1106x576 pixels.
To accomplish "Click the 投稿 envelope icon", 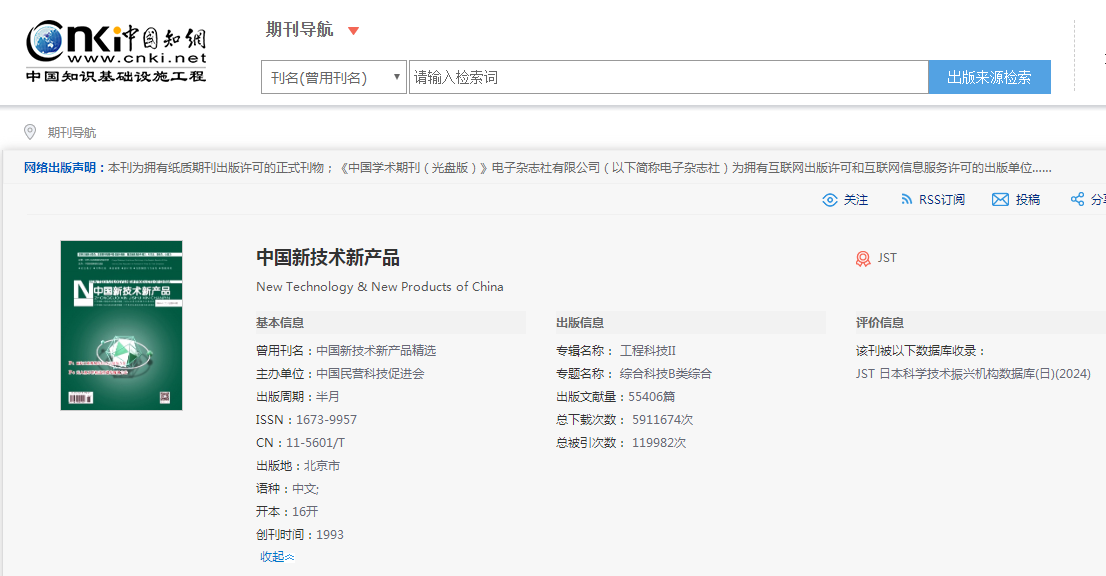I will tap(1000, 200).
